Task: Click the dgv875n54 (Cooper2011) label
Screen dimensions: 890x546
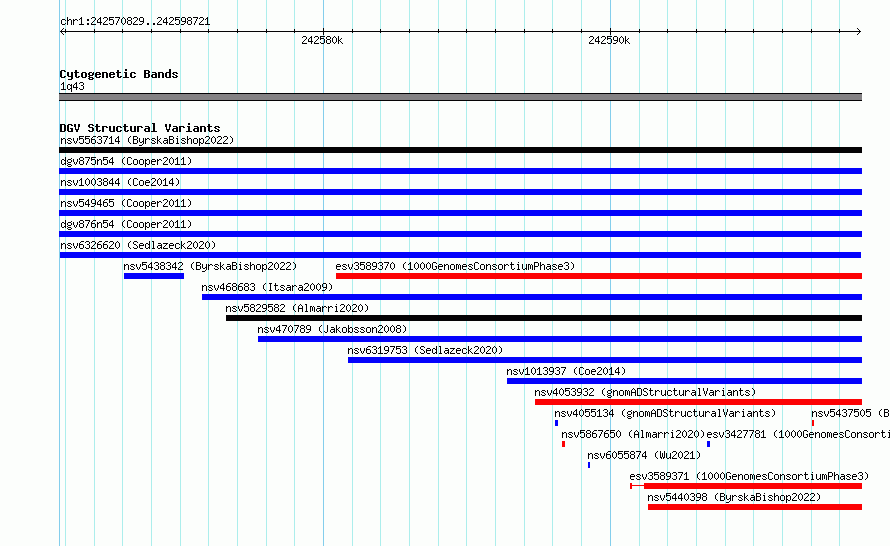Action: 126,161
